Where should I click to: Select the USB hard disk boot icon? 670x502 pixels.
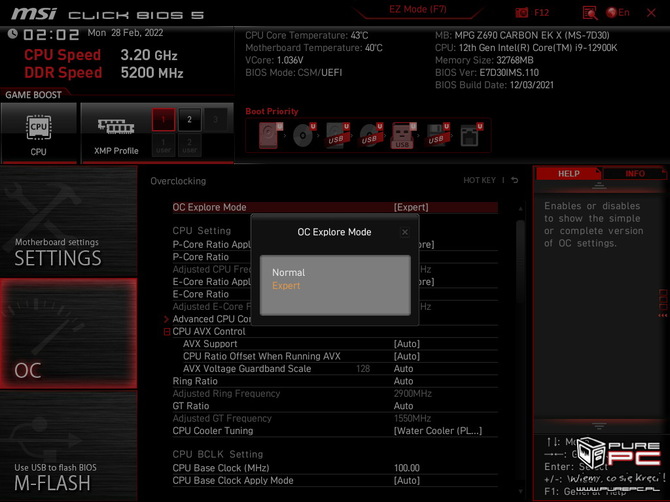pos(337,135)
